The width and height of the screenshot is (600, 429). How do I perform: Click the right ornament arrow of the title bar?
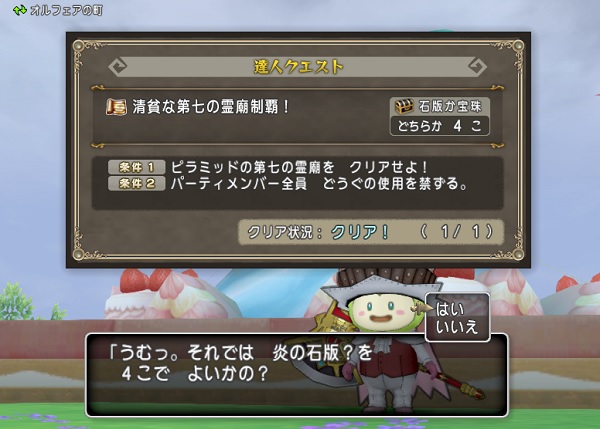[x=478, y=67]
